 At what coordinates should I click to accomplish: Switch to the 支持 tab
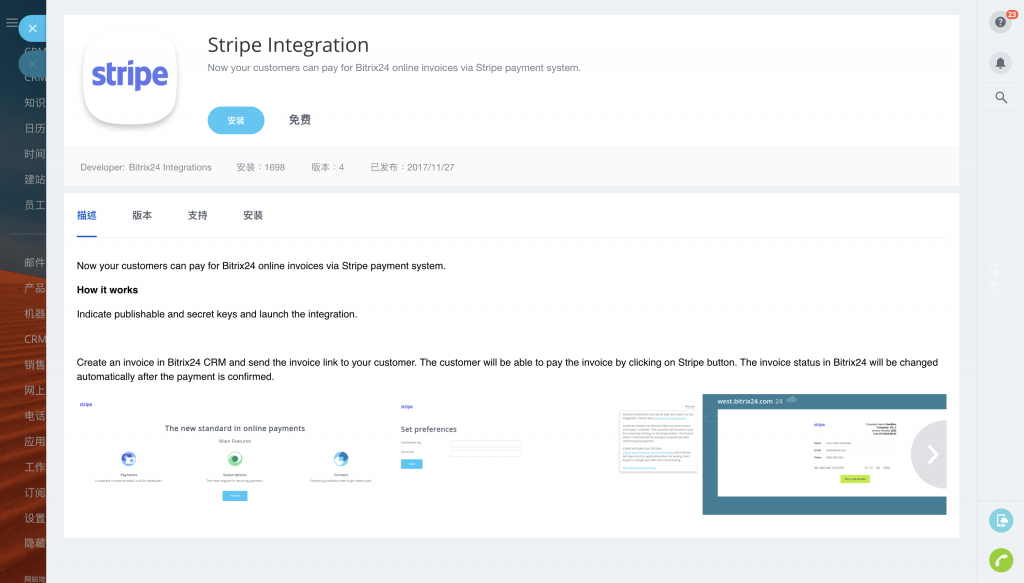197,215
